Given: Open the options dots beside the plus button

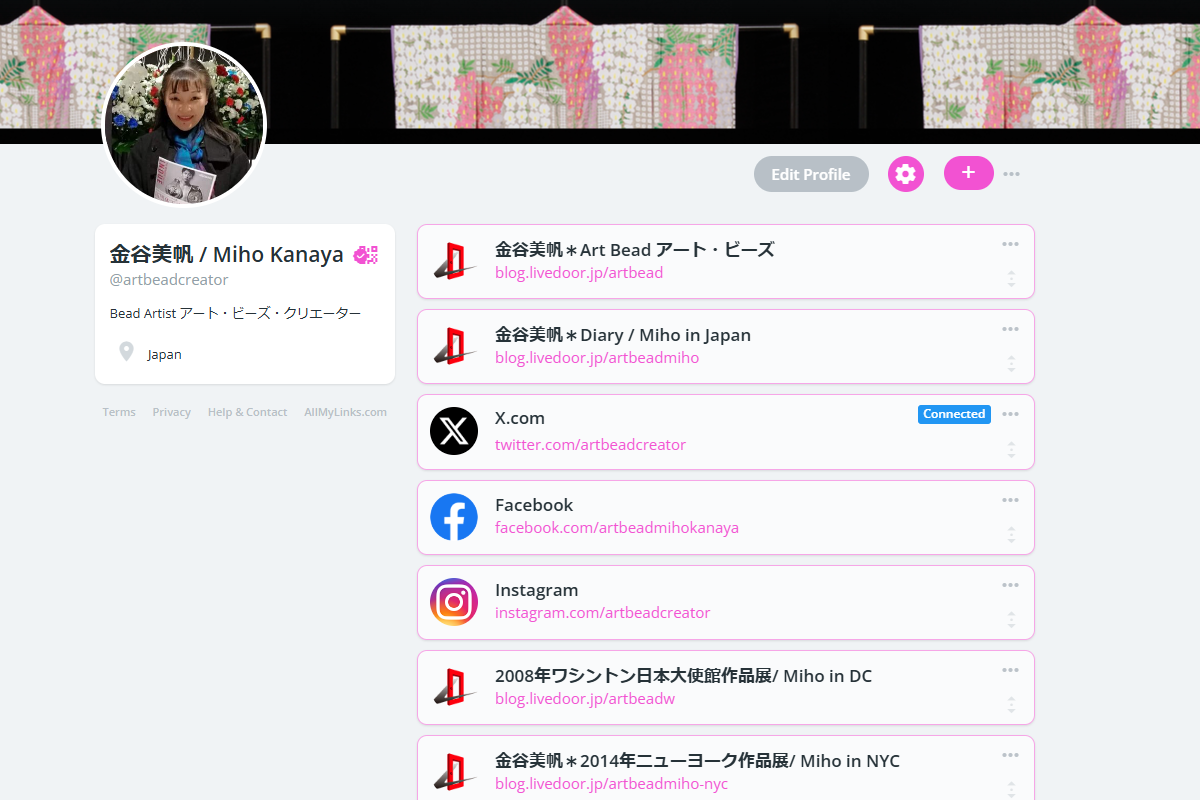Looking at the screenshot, I should point(1012,174).
